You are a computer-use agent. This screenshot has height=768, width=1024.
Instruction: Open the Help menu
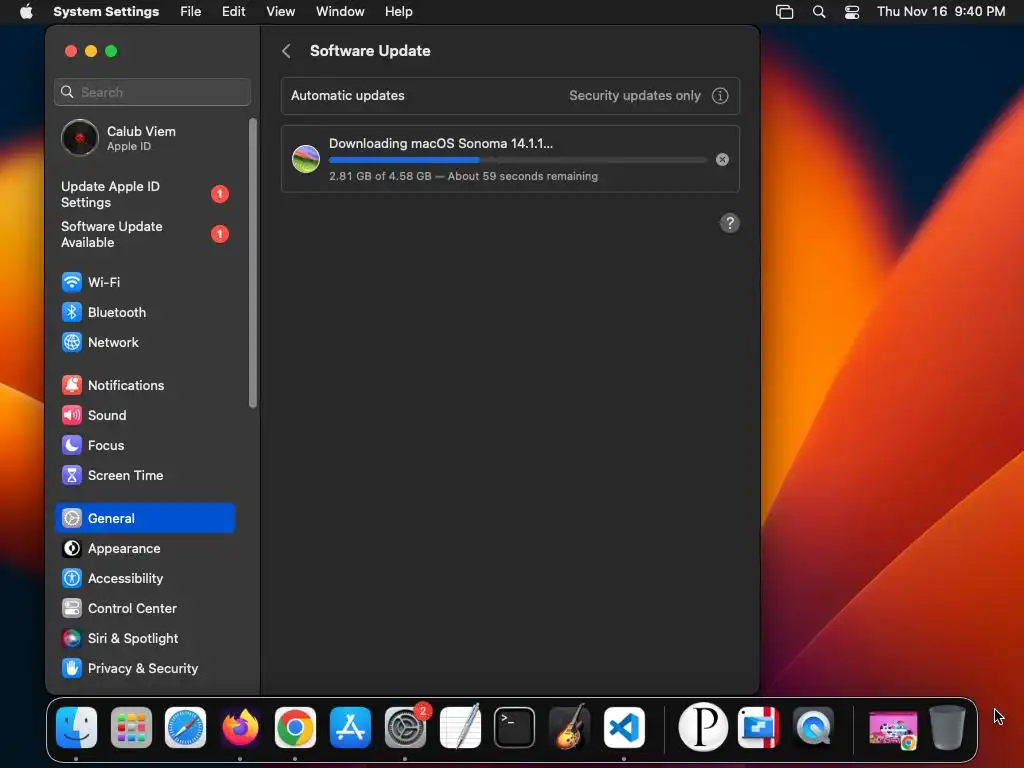coord(398,12)
